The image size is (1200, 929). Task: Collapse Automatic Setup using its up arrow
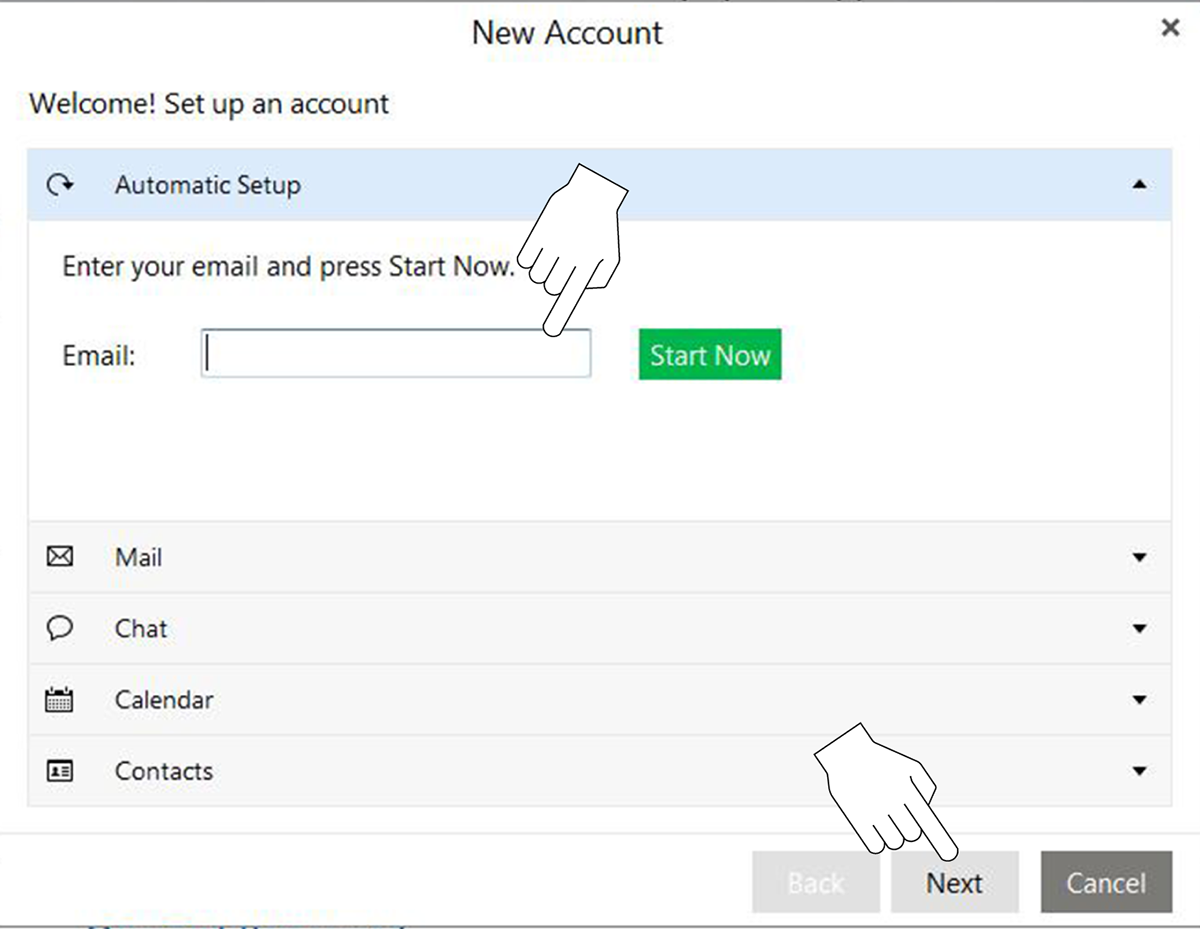(x=1139, y=185)
